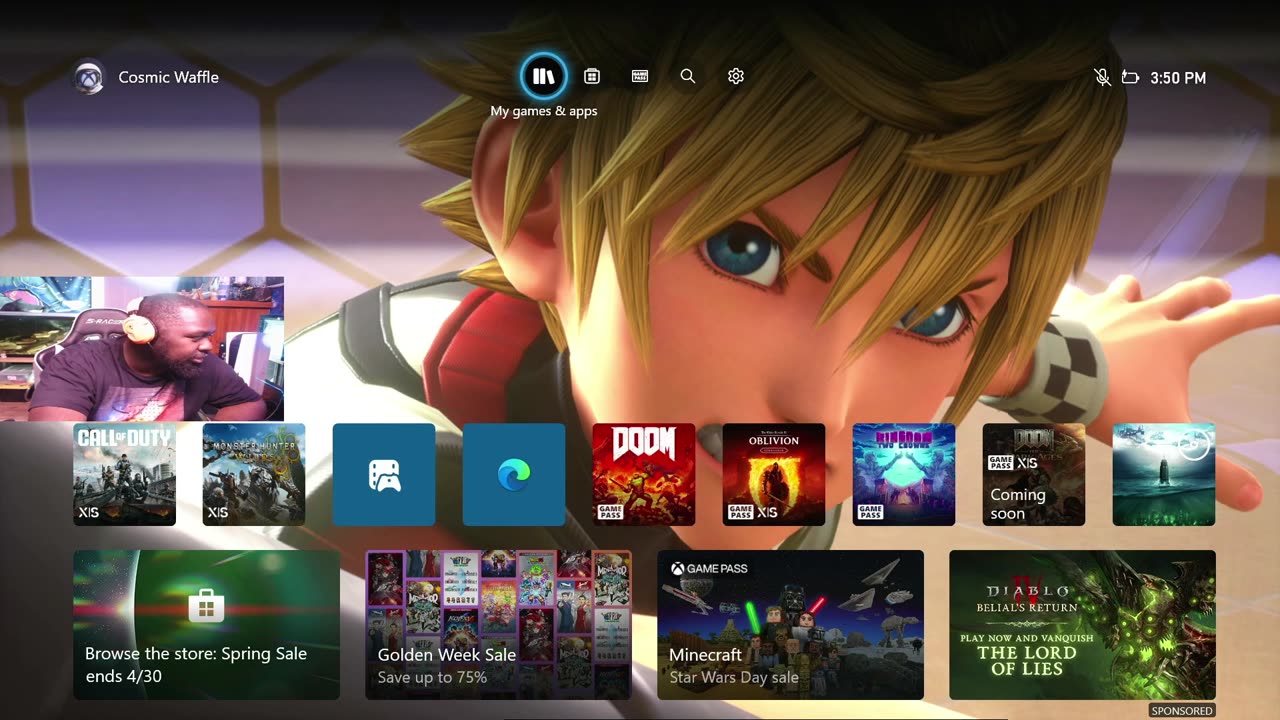Open the blue game controller app tile
This screenshot has width=1280, height=720.
point(384,474)
